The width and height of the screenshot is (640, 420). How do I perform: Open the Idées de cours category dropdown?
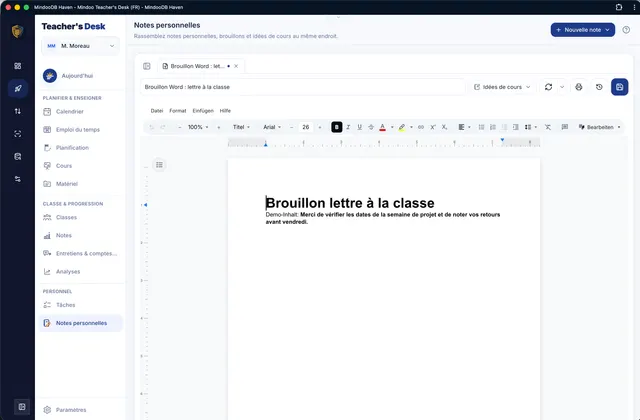point(502,87)
